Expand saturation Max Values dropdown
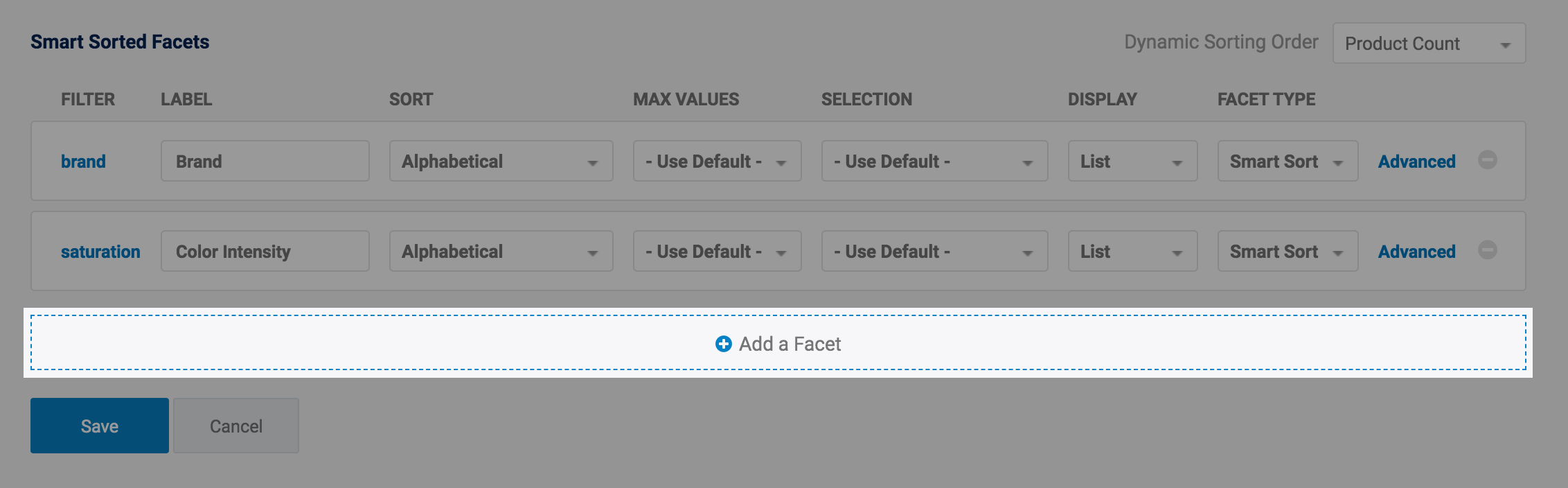 [717, 252]
